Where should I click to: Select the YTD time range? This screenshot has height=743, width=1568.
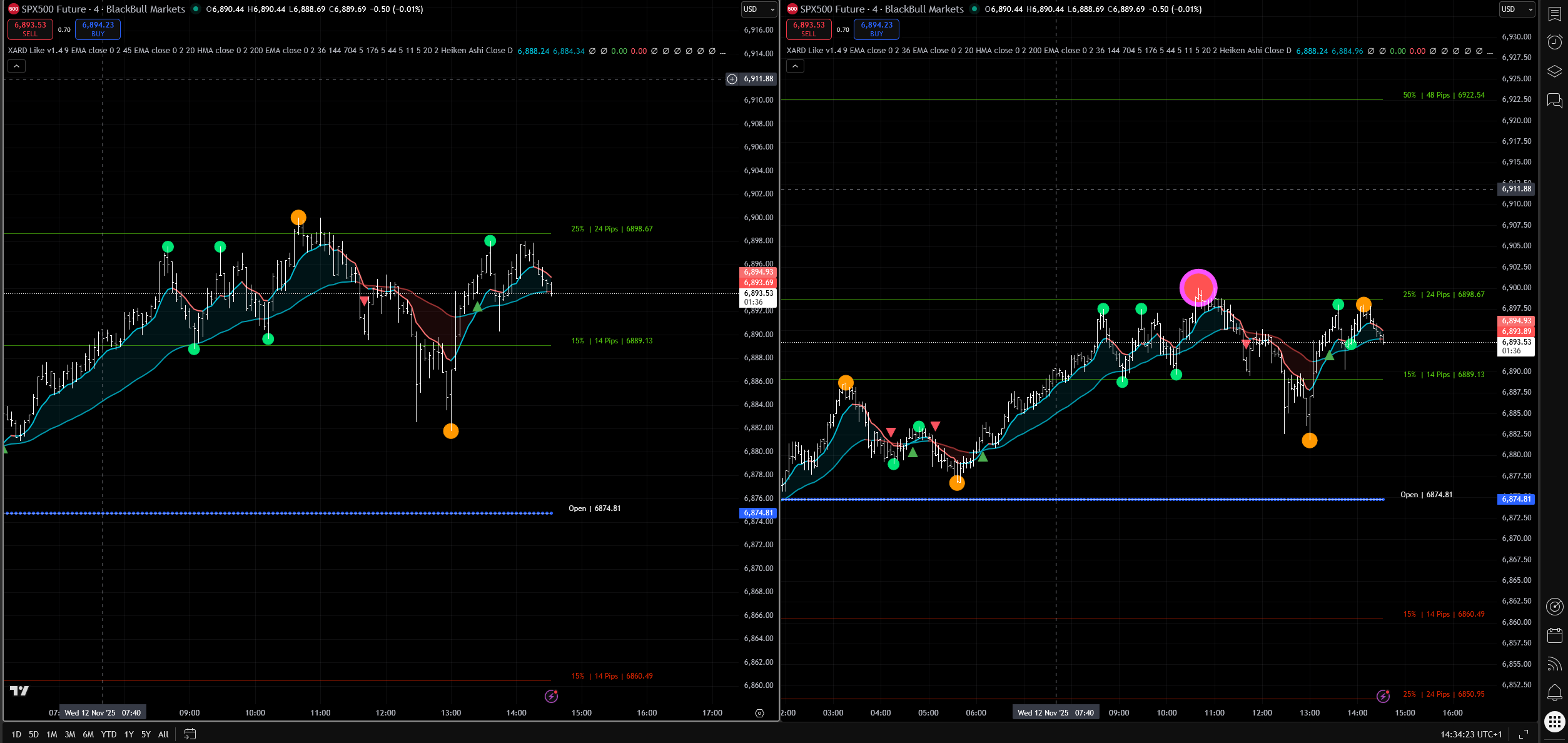click(x=108, y=734)
